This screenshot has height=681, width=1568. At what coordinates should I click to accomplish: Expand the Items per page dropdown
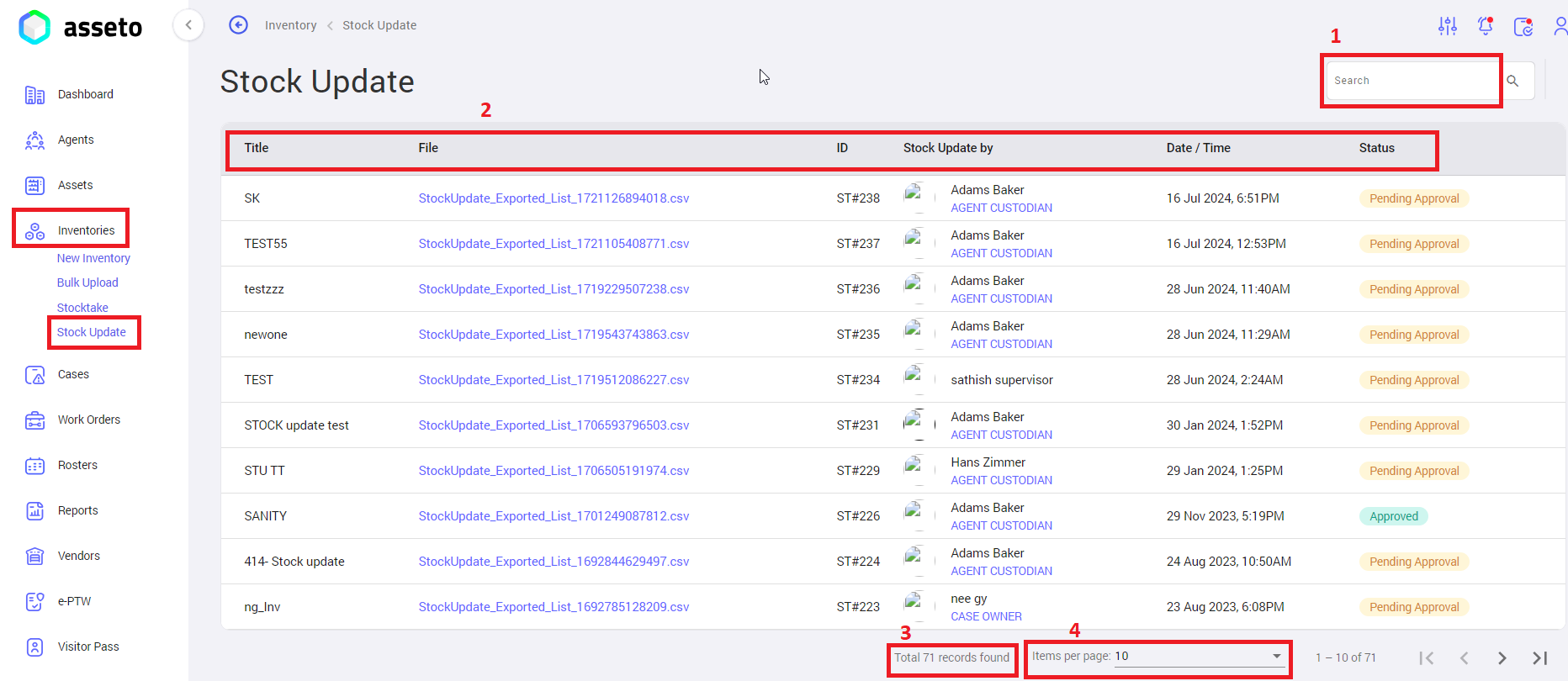(1276, 656)
